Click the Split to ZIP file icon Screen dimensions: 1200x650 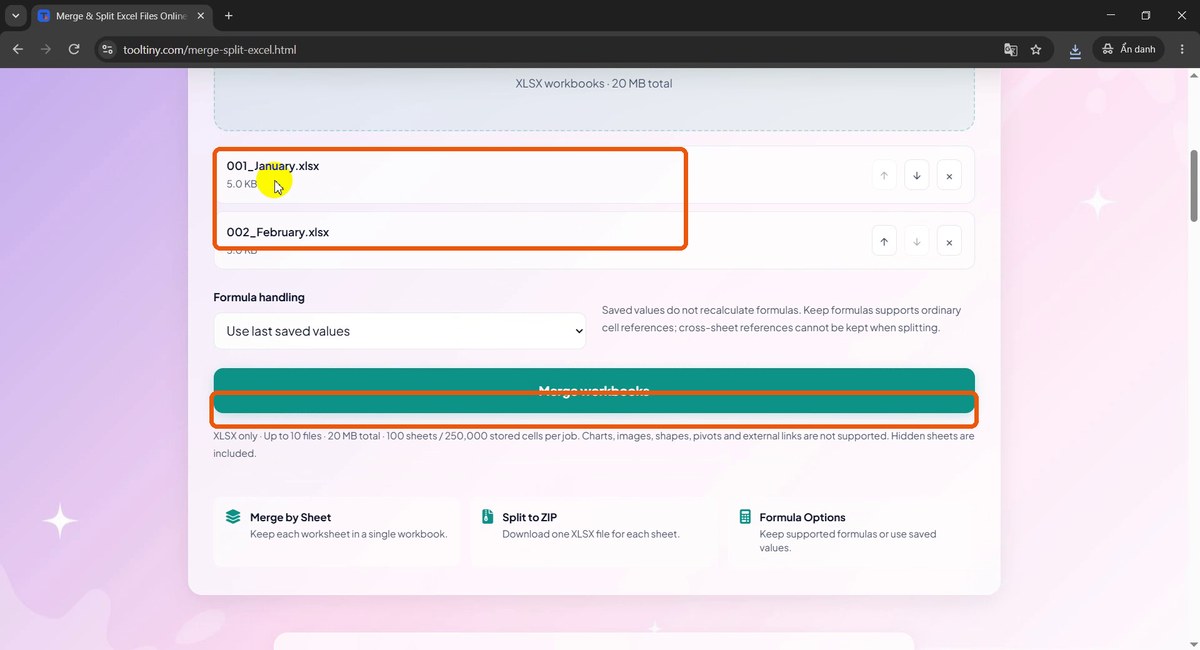[x=487, y=517]
